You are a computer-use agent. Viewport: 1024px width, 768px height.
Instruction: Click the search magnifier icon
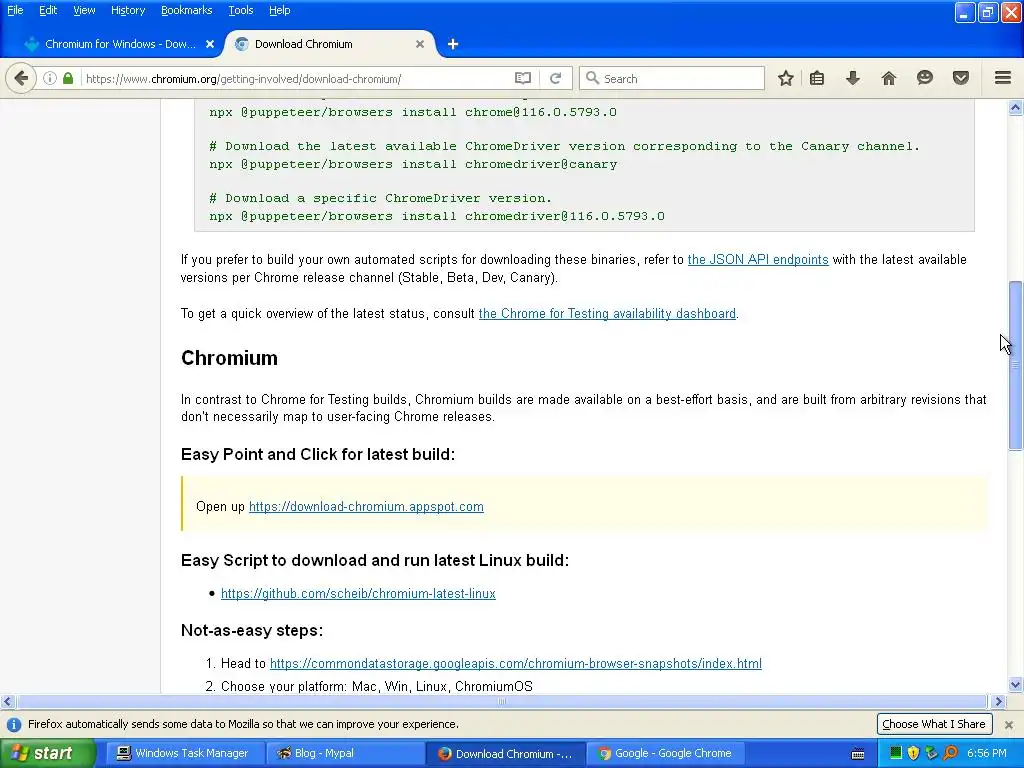pos(592,78)
